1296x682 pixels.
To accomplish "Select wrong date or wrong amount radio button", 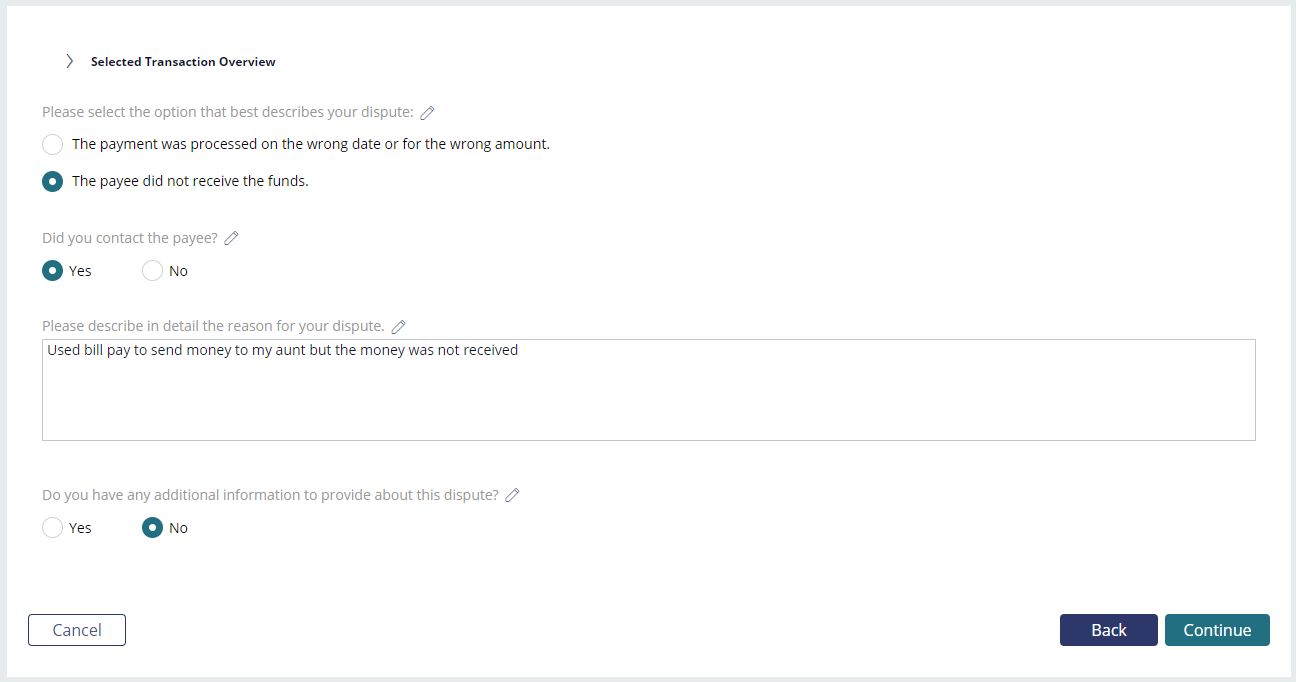I will coord(53,144).
